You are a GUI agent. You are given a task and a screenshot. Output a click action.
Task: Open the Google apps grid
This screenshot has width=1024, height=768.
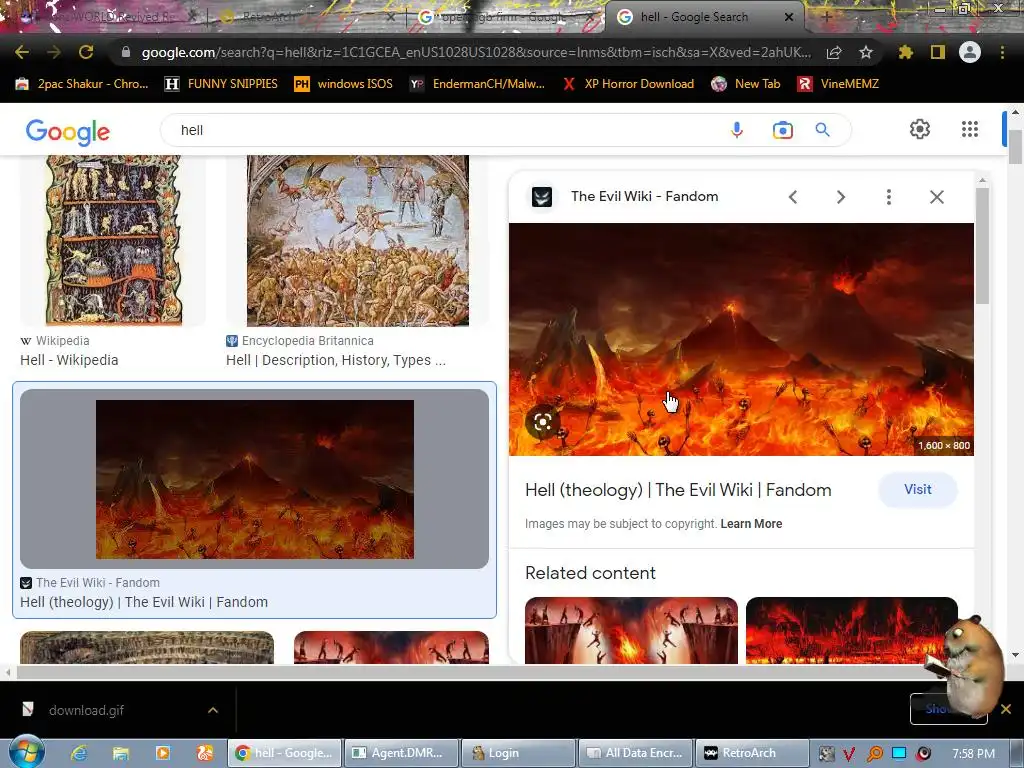(x=970, y=129)
